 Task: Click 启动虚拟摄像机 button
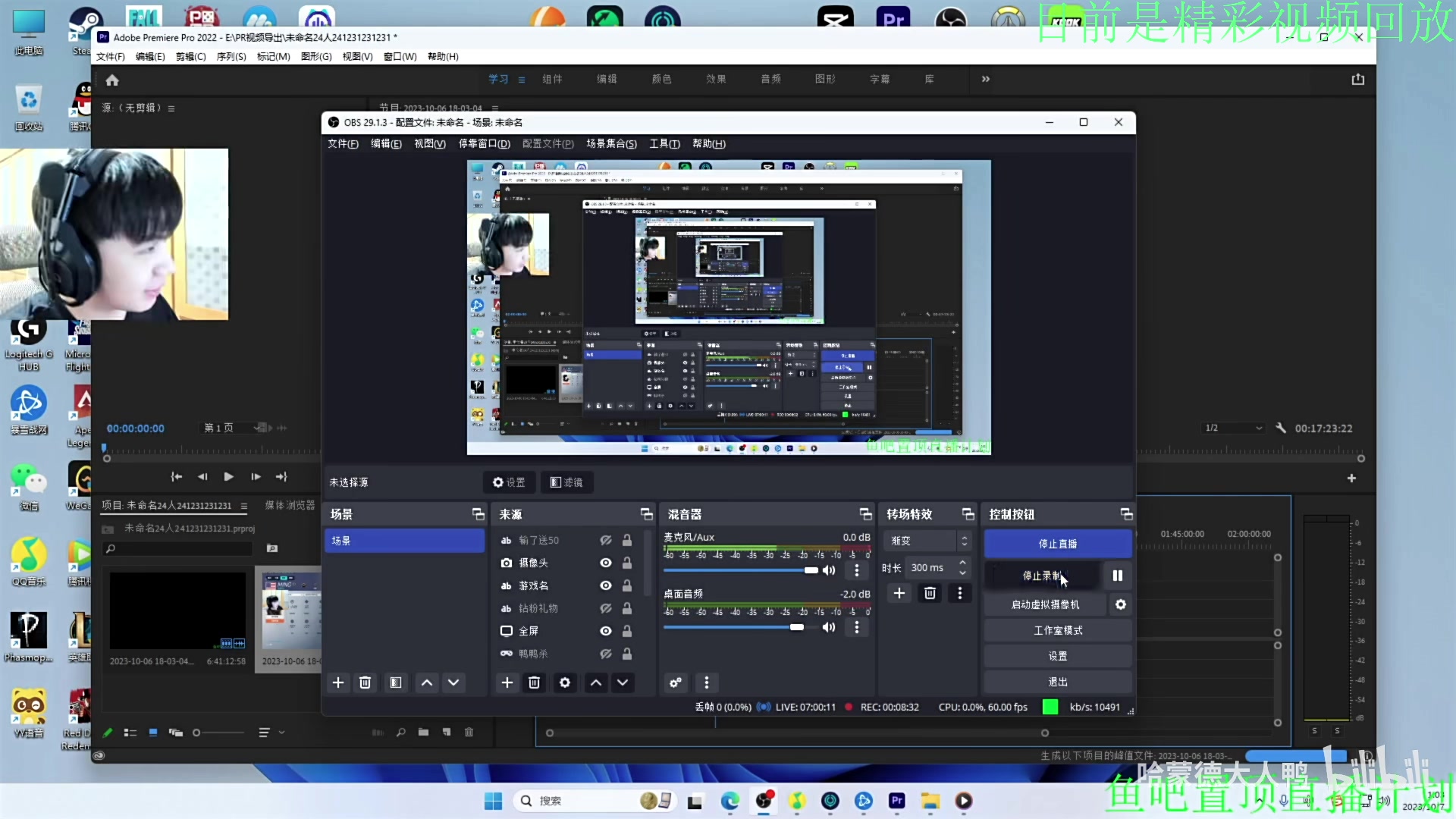pyautogui.click(x=1045, y=604)
